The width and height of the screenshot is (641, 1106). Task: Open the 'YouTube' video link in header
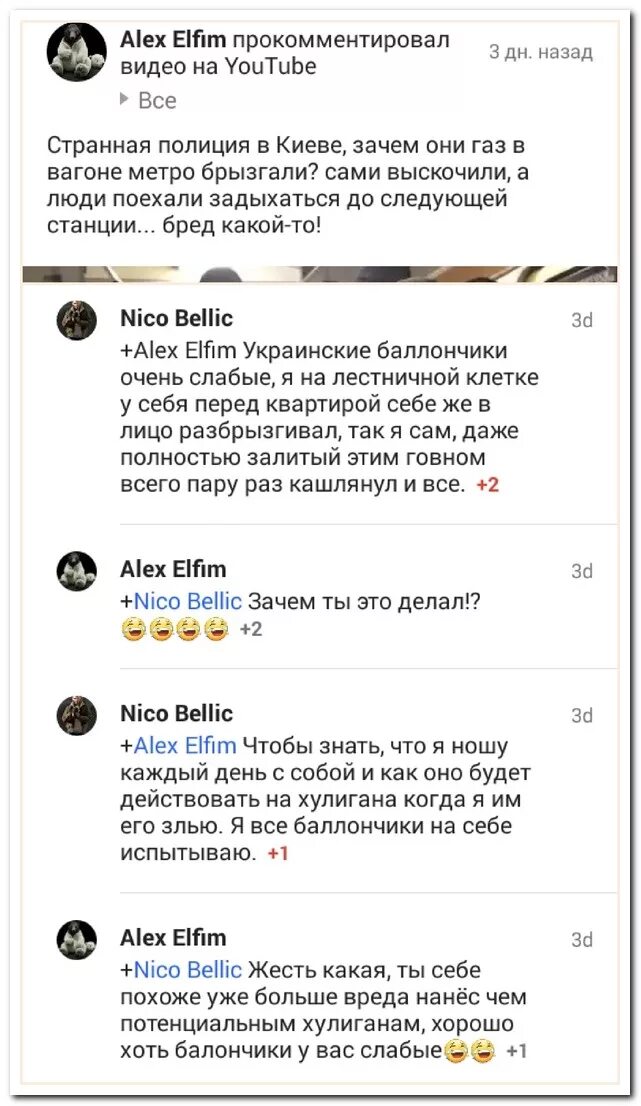pos(271,67)
